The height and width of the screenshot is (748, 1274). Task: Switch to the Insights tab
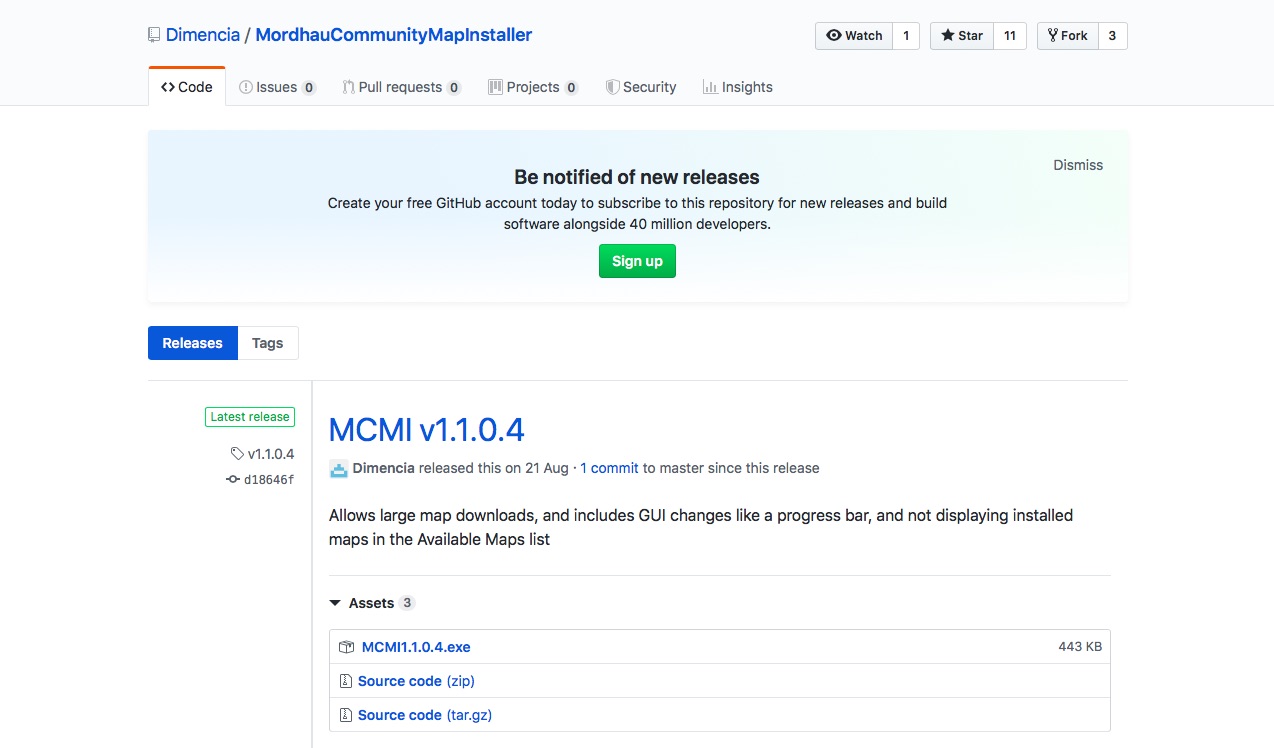[x=738, y=87]
